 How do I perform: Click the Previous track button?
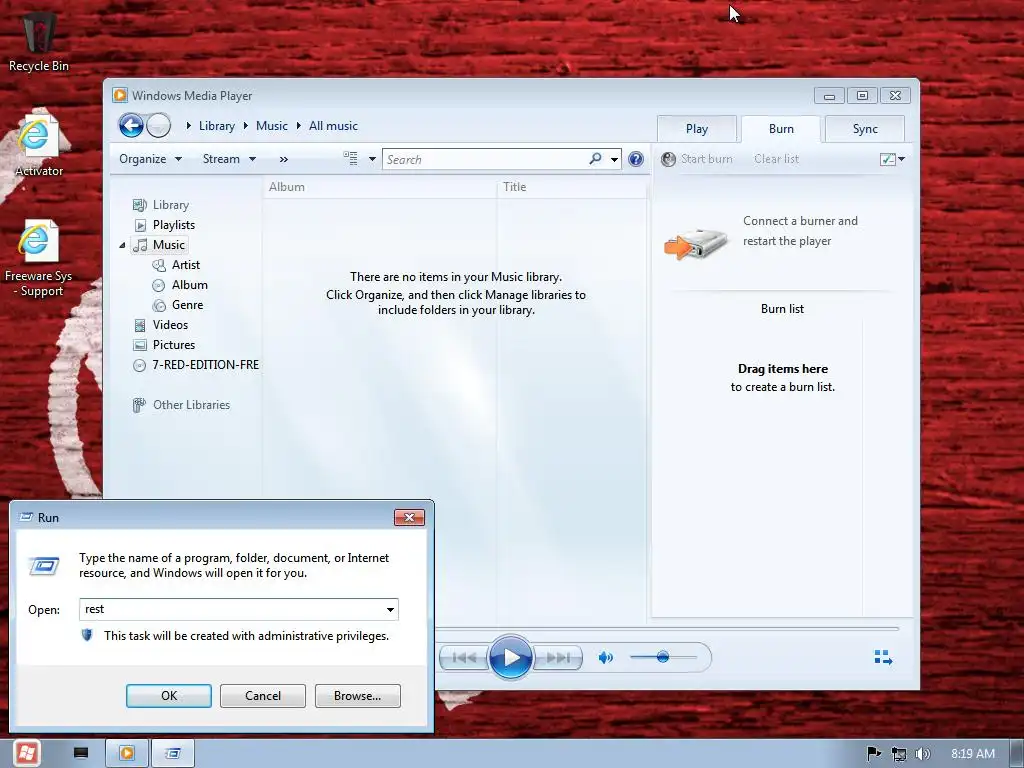click(x=464, y=658)
